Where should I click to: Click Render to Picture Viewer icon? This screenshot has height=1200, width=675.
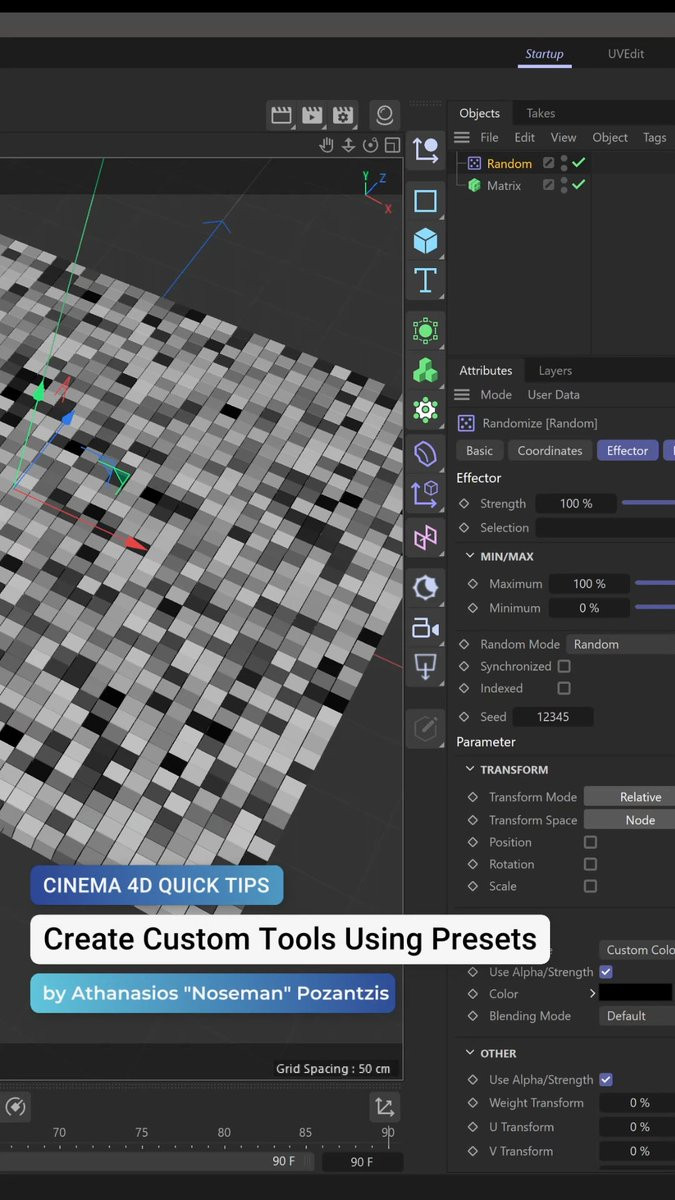(313, 115)
